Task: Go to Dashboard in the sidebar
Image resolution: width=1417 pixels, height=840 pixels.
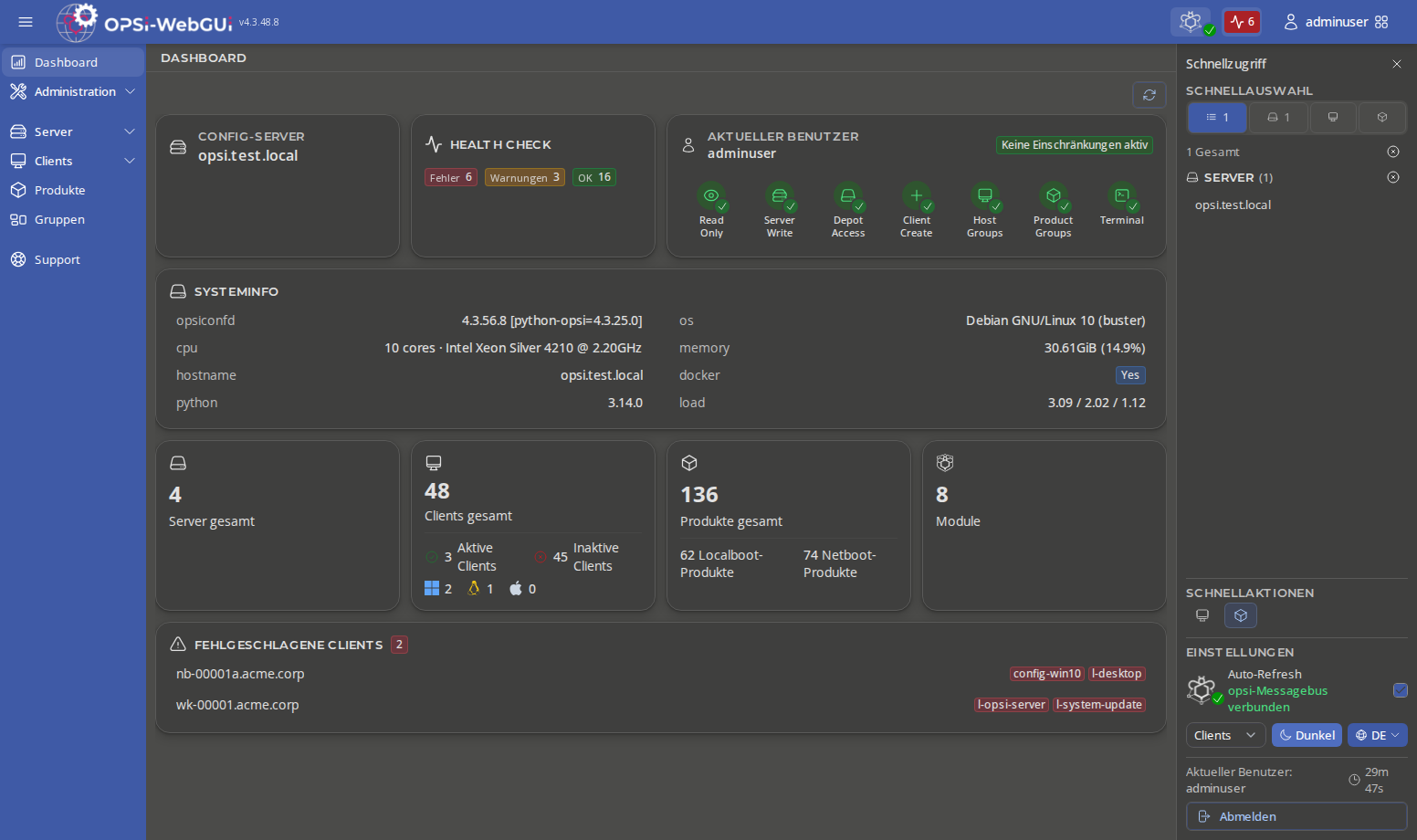Action: pos(72,62)
